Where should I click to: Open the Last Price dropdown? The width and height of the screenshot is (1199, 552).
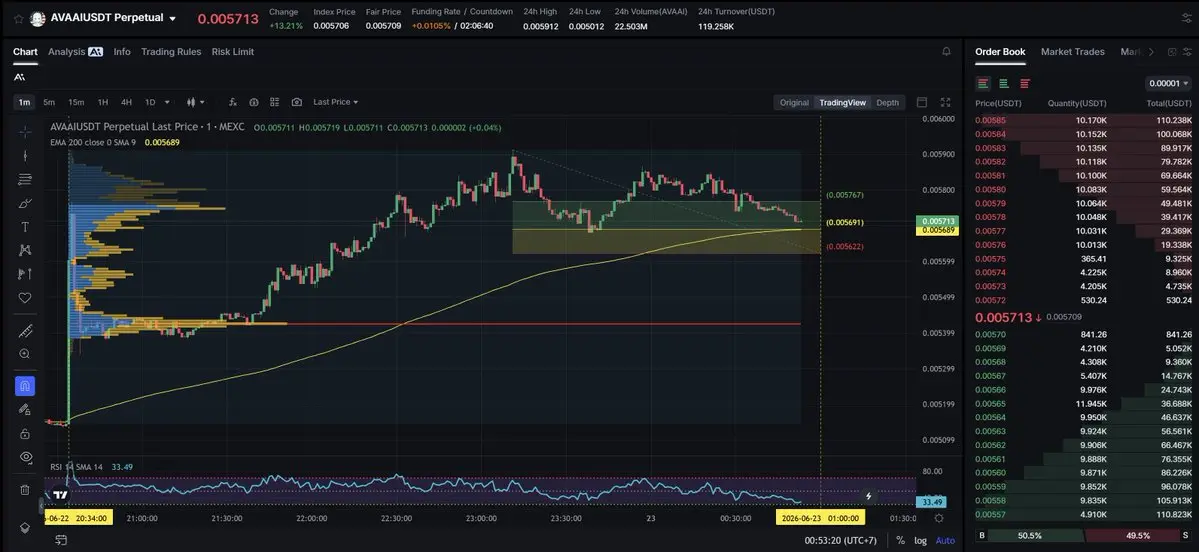(335, 102)
